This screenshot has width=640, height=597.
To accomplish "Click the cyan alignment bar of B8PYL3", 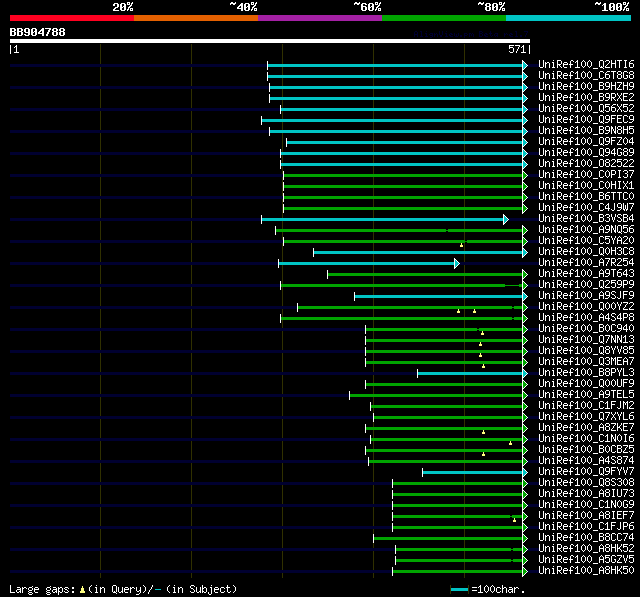I will [x=470, y=373].
